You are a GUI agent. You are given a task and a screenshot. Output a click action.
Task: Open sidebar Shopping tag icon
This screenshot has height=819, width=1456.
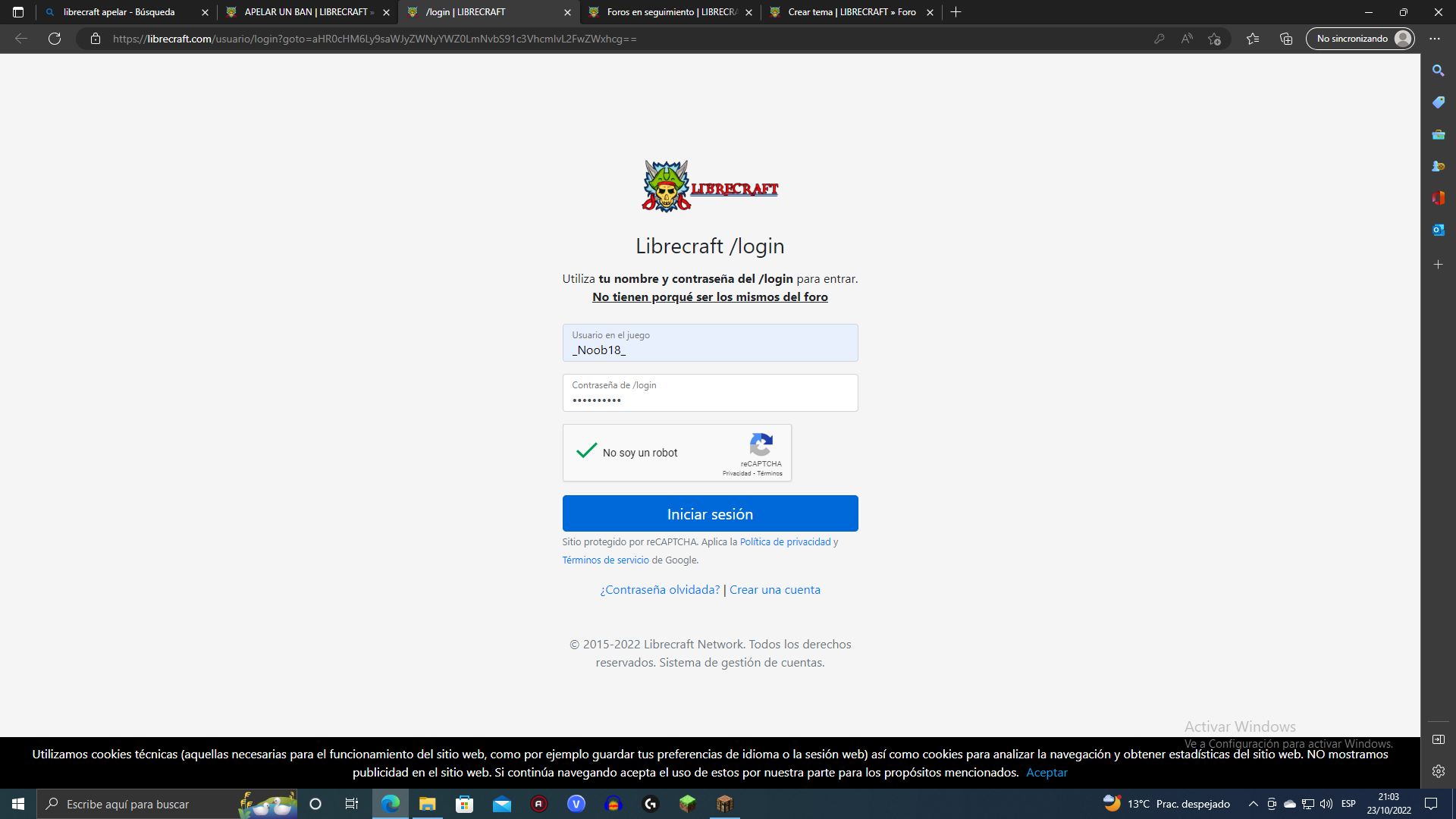click(x=1438, y=102)
